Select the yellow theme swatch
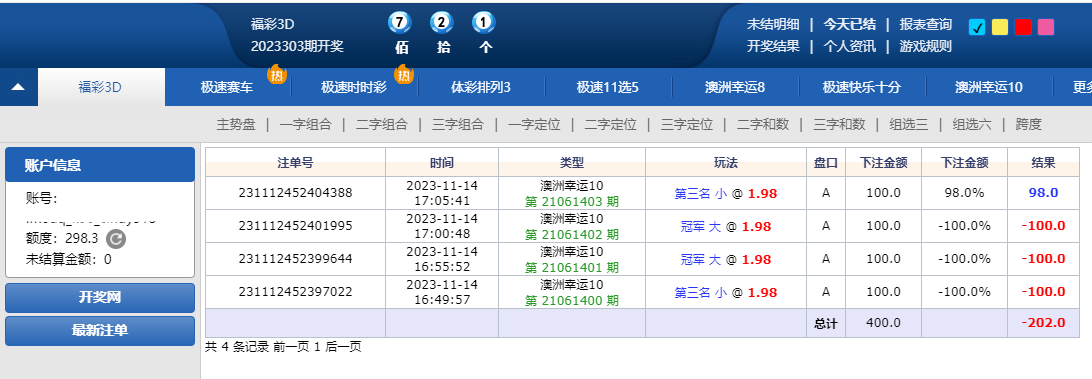Image resolution: width=1092 pixels, height=379 pixels. [x=1000, y=27]
